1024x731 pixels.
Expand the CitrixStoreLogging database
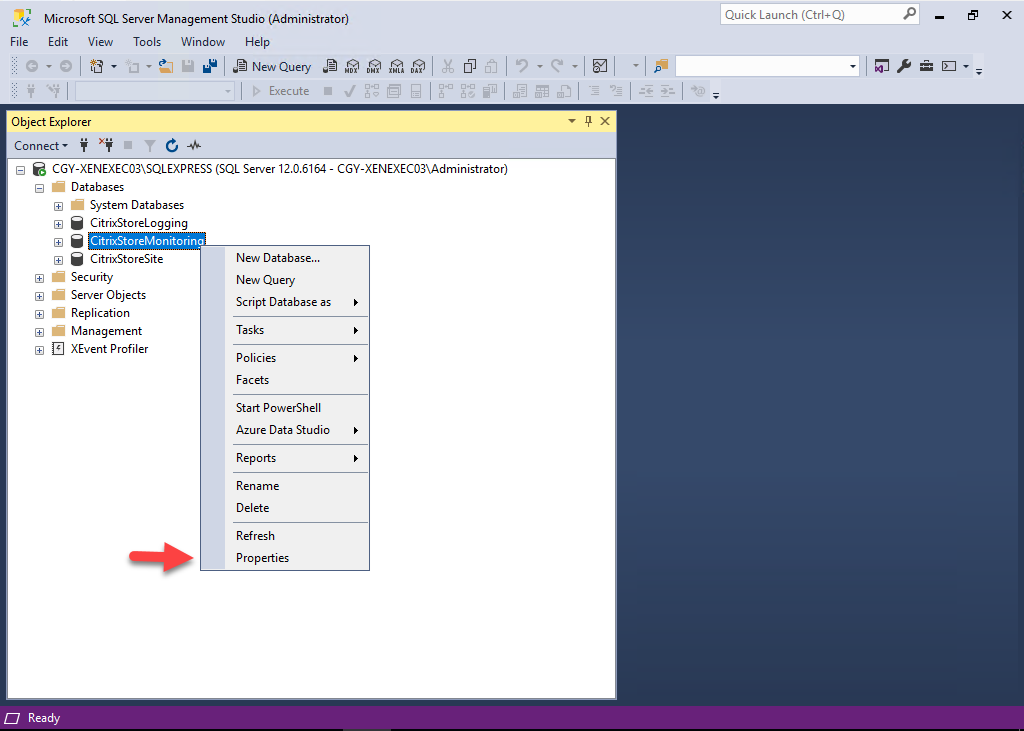[58, 224]
